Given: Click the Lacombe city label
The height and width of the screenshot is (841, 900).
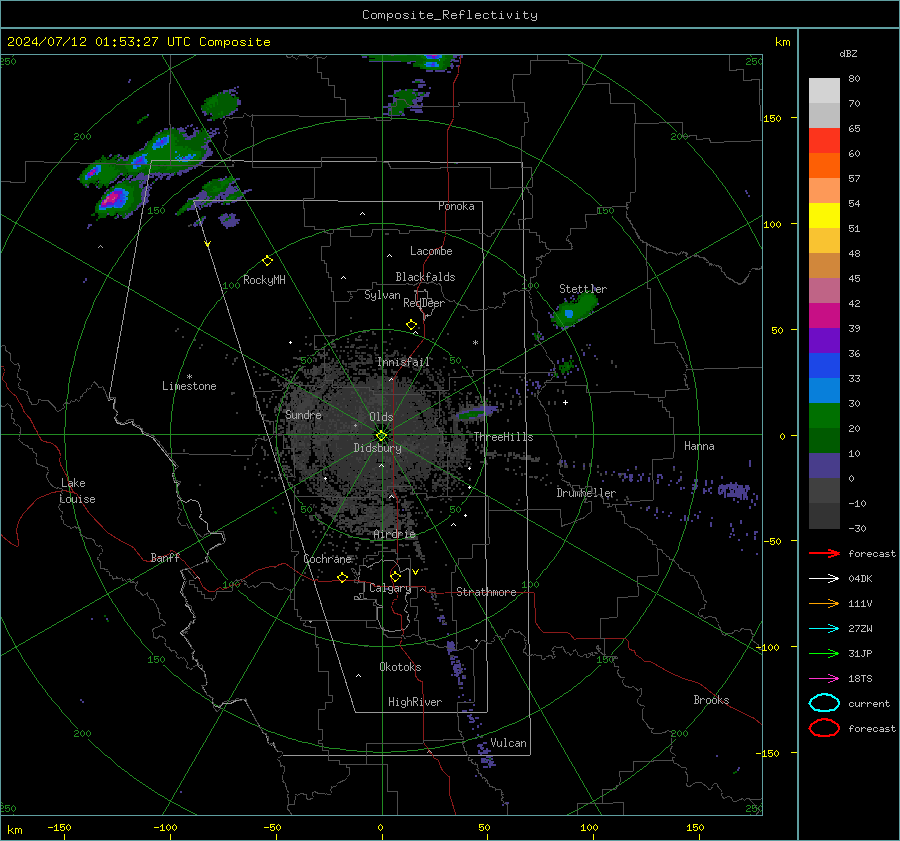Looking at the screenshot, I should tap(431, 251).
